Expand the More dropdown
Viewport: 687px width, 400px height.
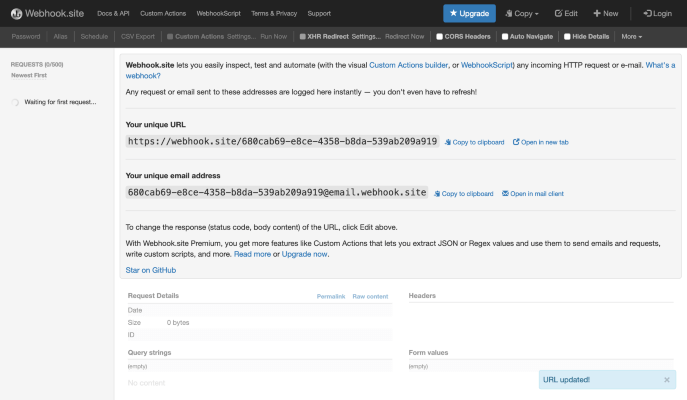tap(631, 36)
